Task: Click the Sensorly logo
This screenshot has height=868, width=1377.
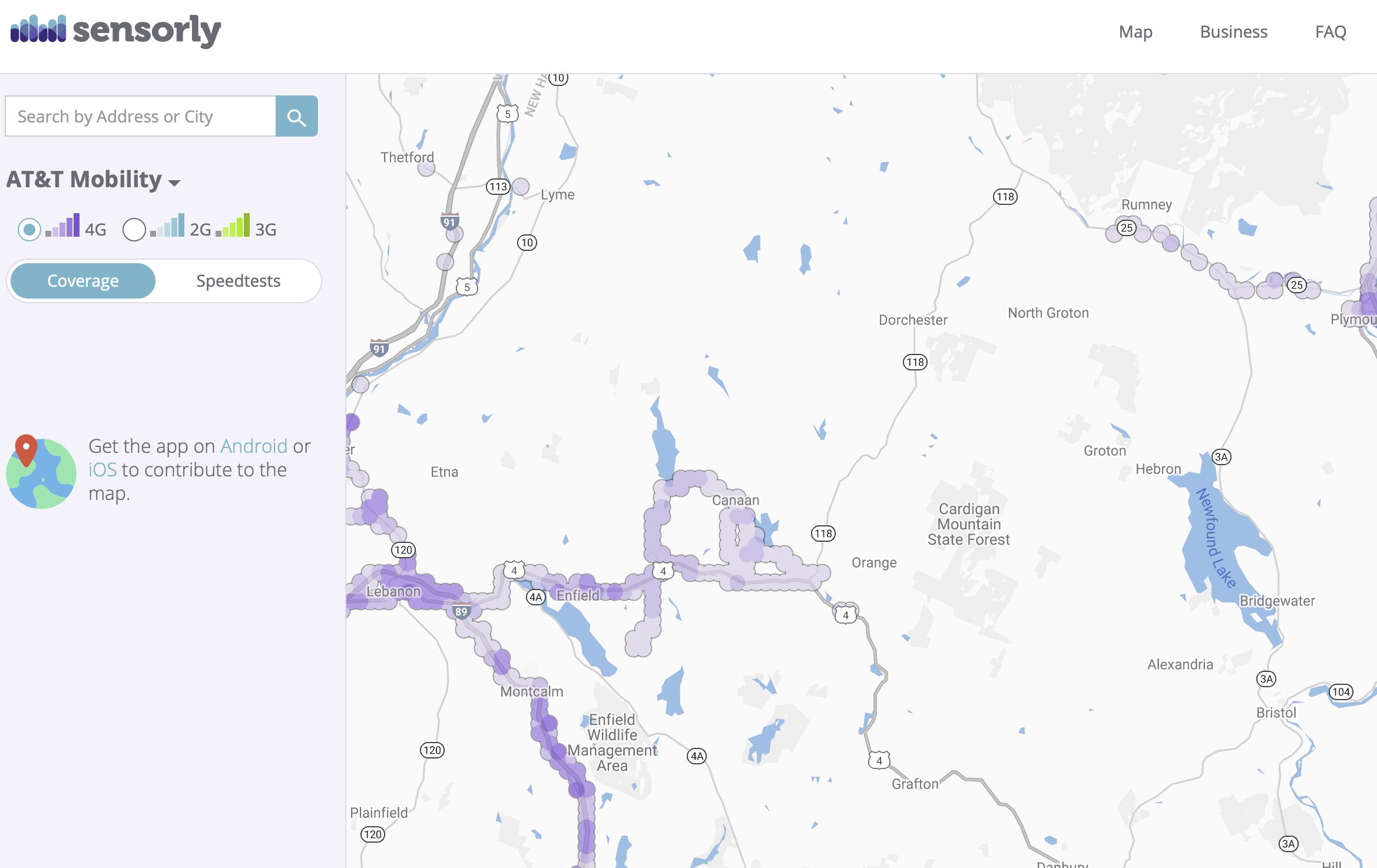Action: coord(115,31)
